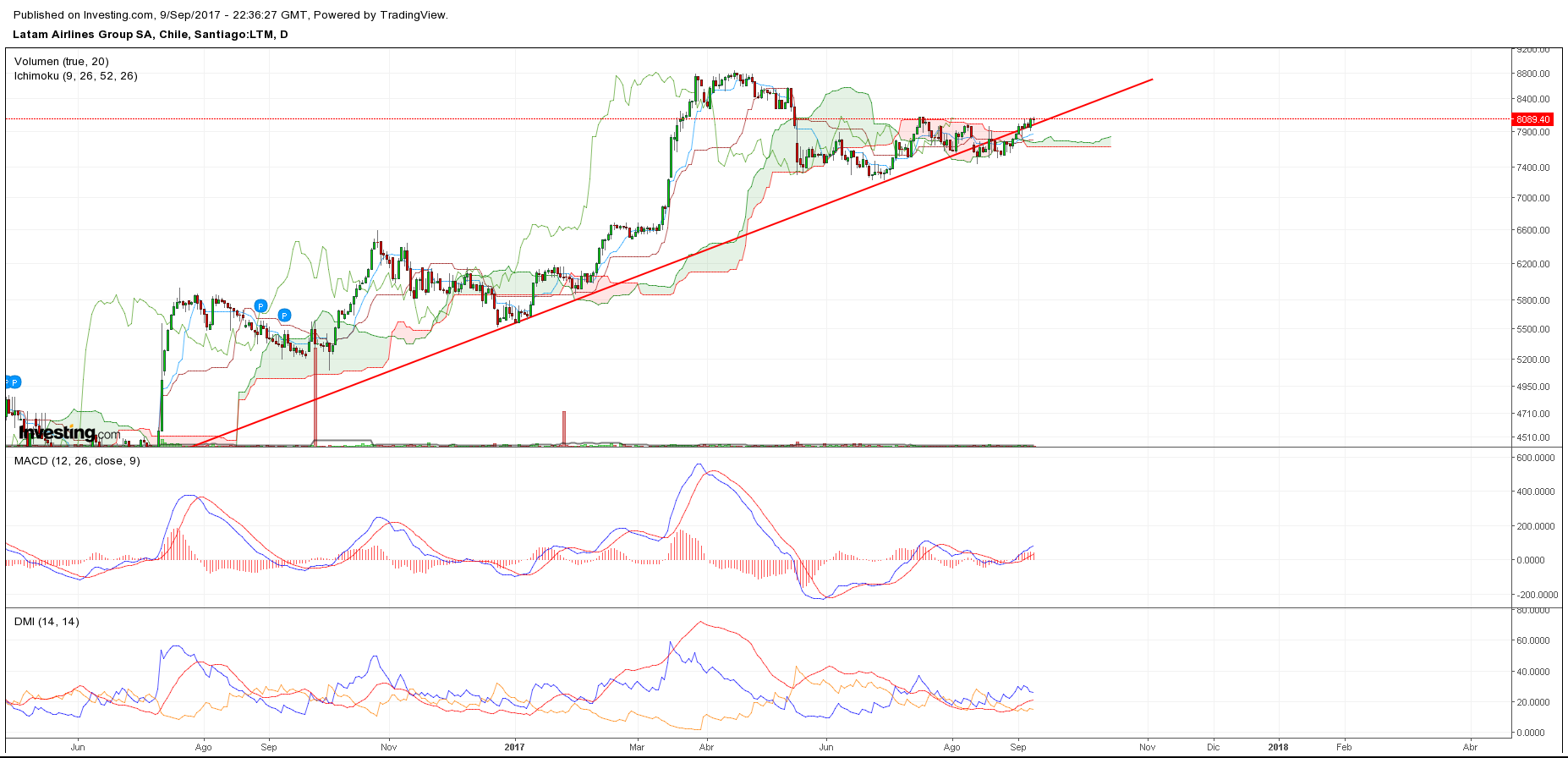Click the Latam Airlines Group SA chart title

pyautogui.click(x=151, y=35)
